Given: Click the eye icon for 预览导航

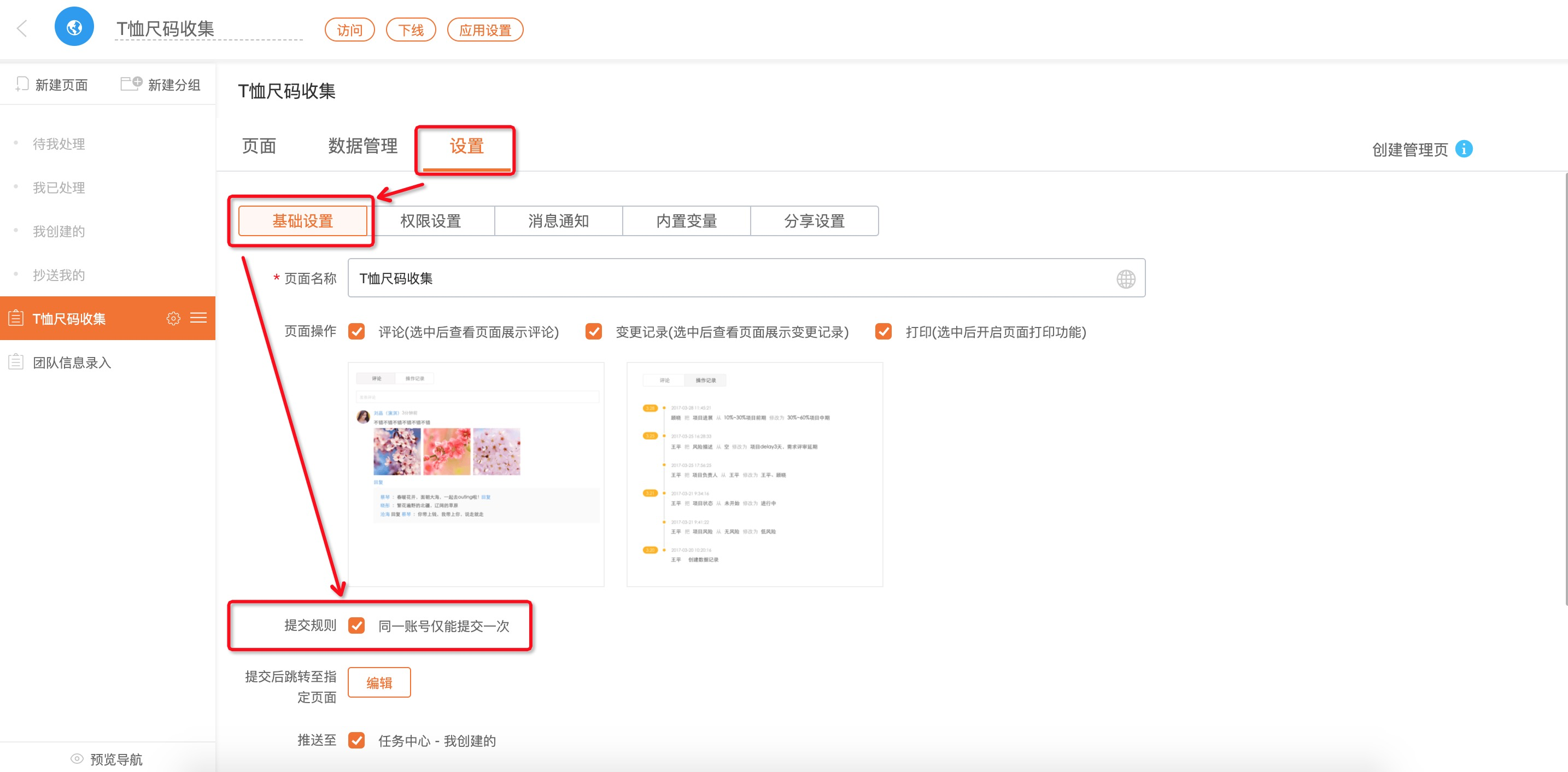Looking at the screenshot, I should 77,759.
